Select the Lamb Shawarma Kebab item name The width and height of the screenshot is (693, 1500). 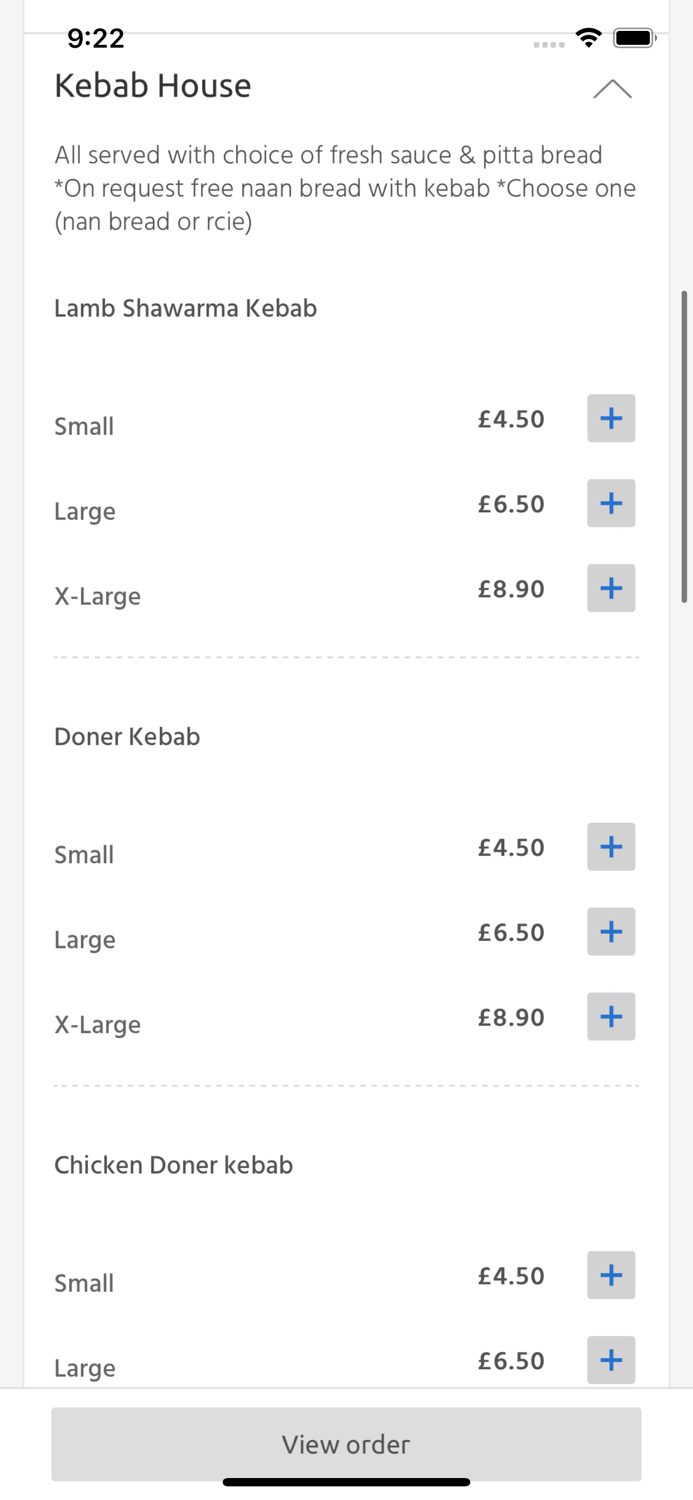185,308
